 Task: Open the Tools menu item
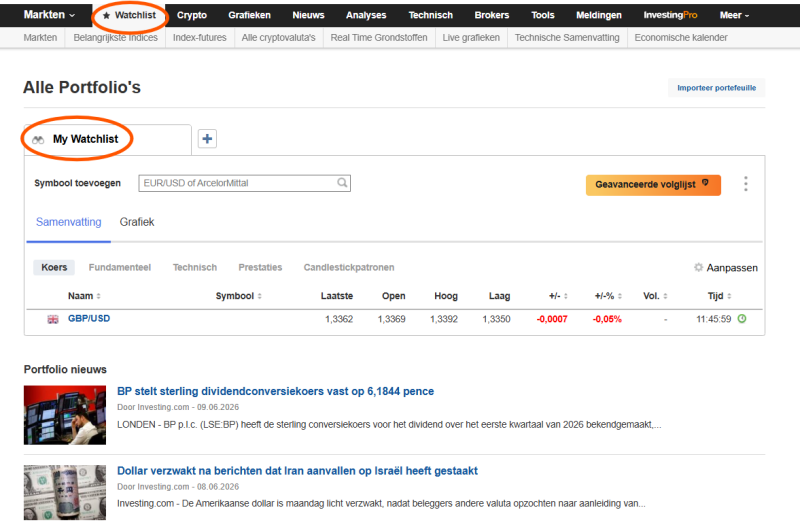pos(542,15)
